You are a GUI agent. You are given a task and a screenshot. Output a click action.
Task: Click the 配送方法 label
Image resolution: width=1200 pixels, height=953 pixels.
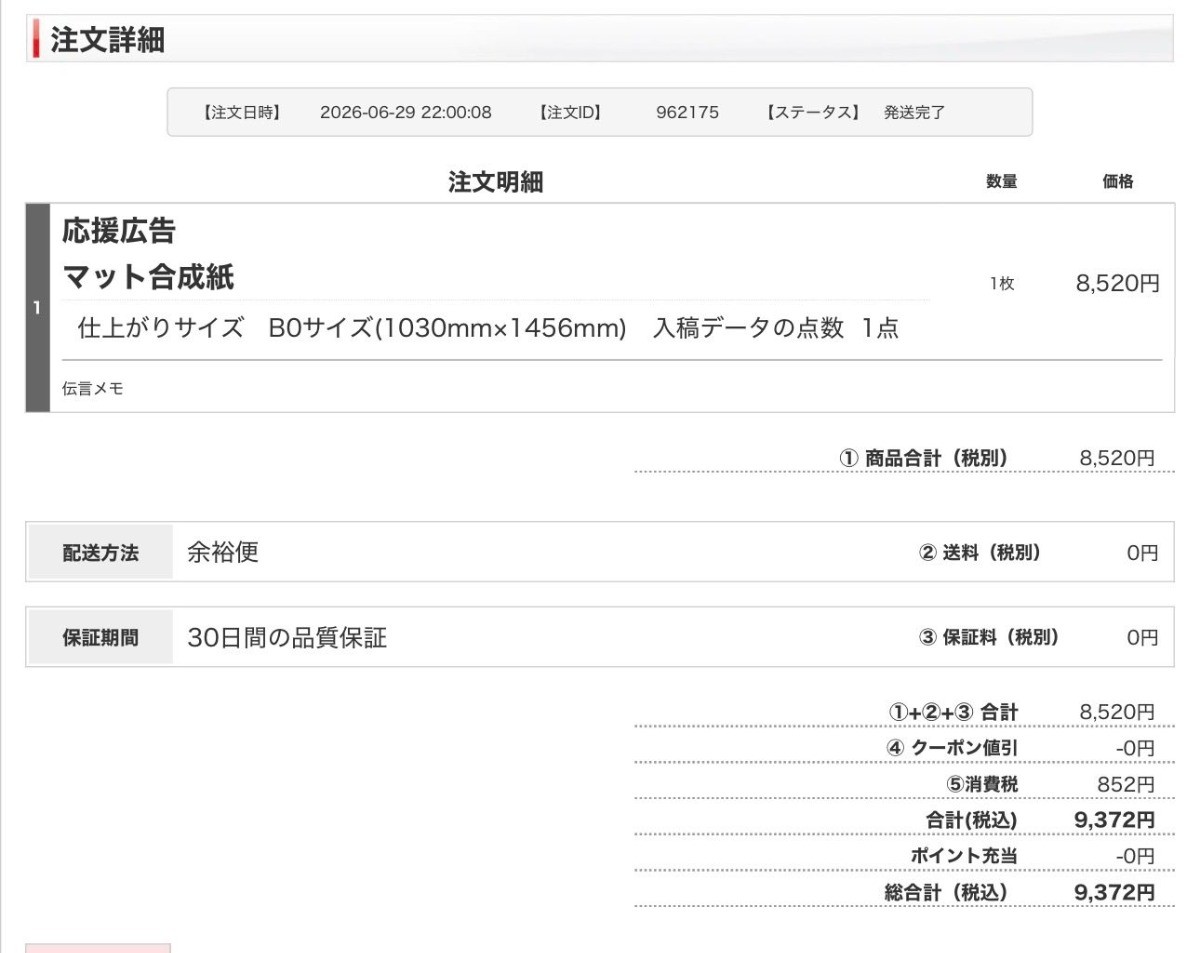click(100, 552)
